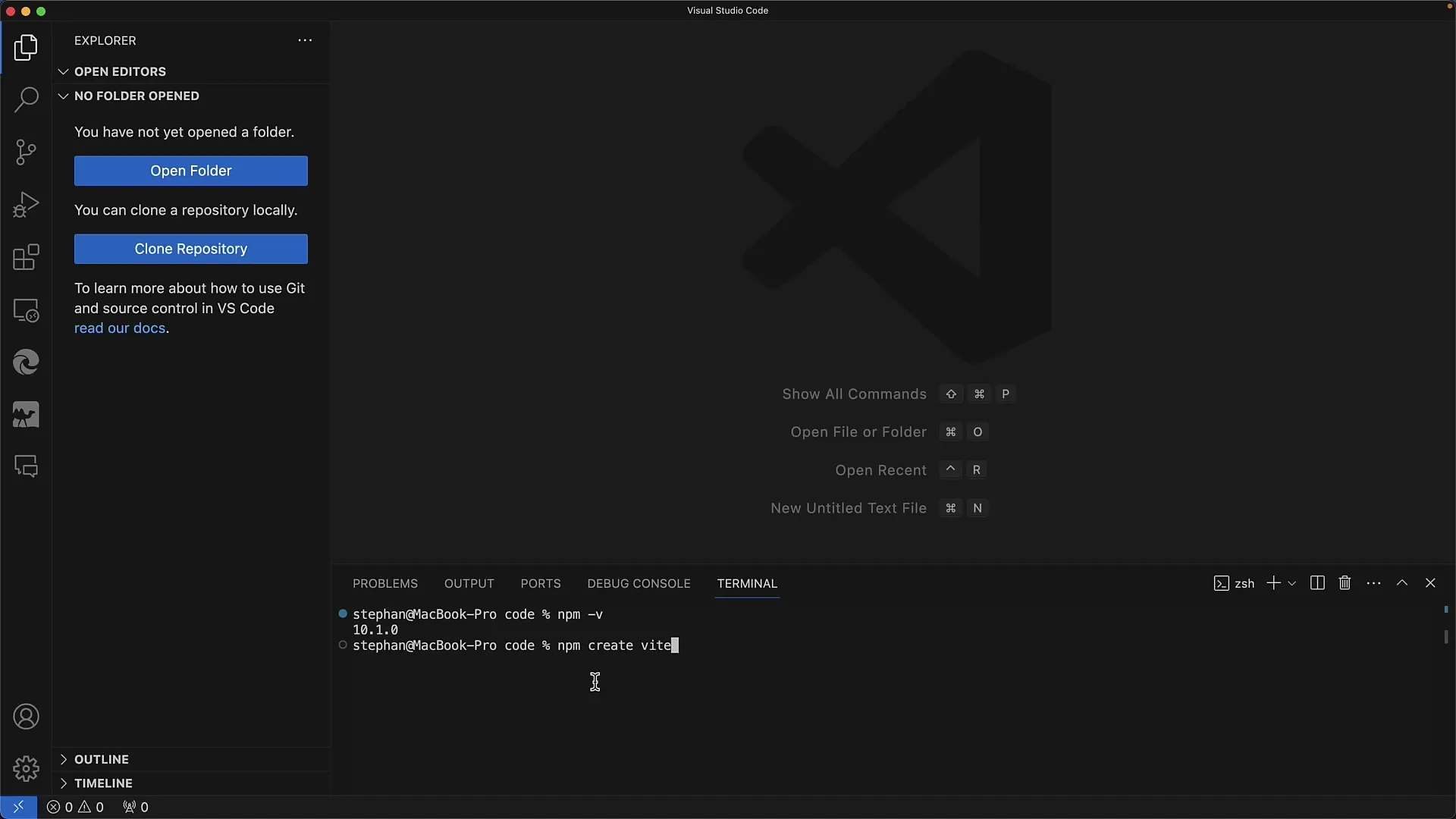1456x819 pixels.
Task: Click the macOS green fullscreen window button
Action: [41, 11]
